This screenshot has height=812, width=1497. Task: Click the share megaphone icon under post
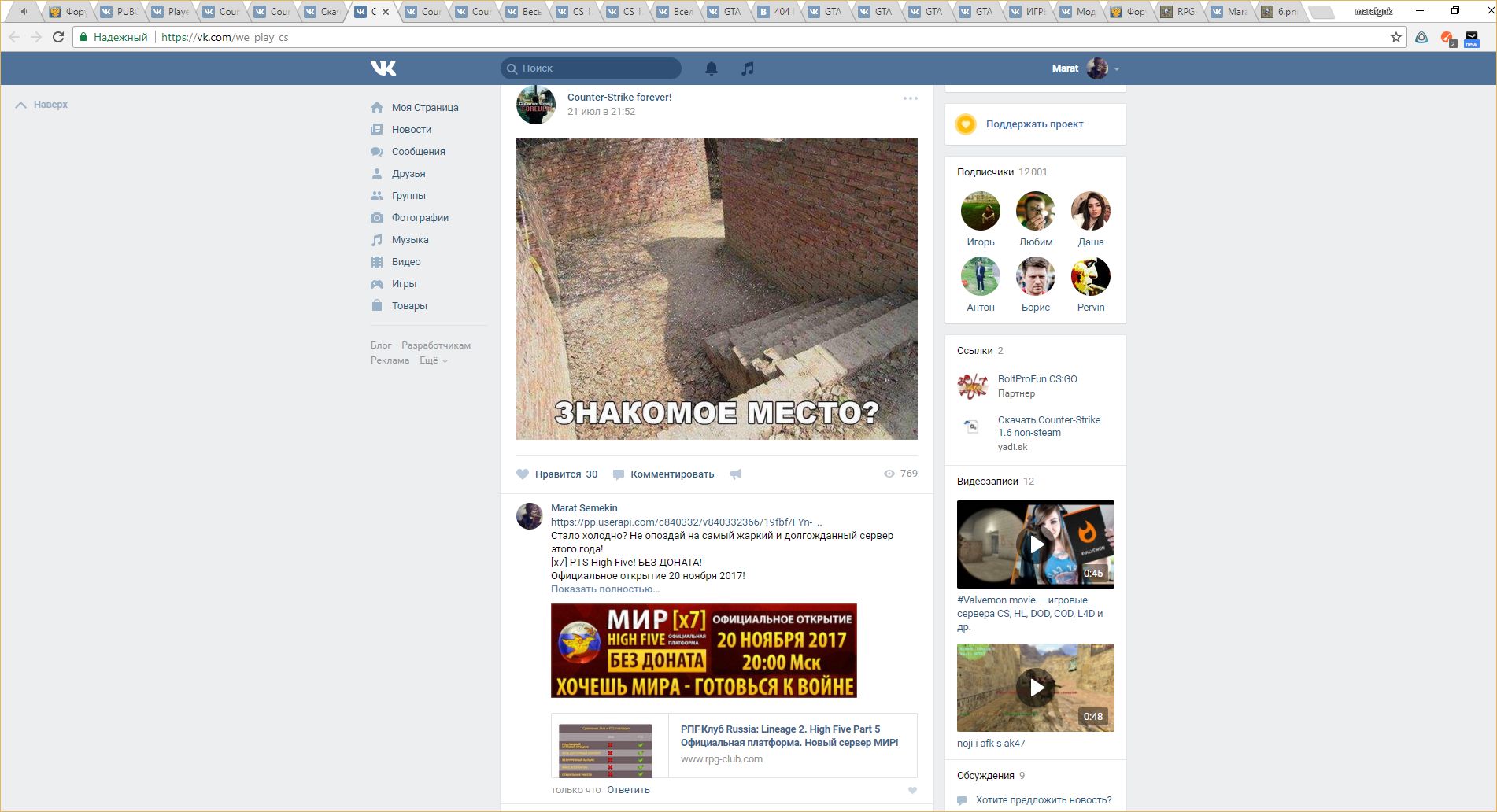(x=735, y=474)
